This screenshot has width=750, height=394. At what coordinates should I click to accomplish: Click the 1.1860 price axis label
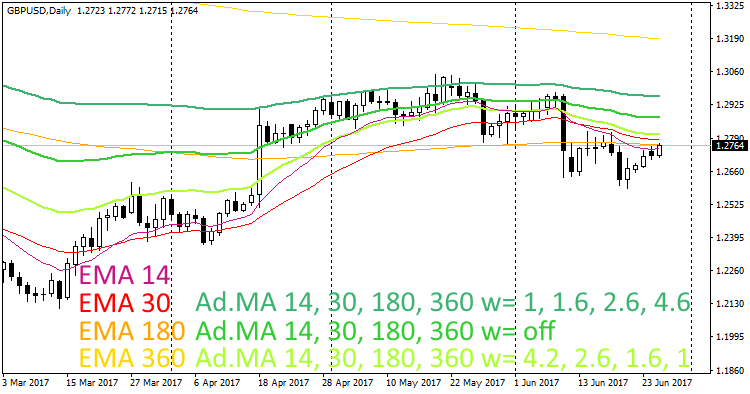[730, 370]
